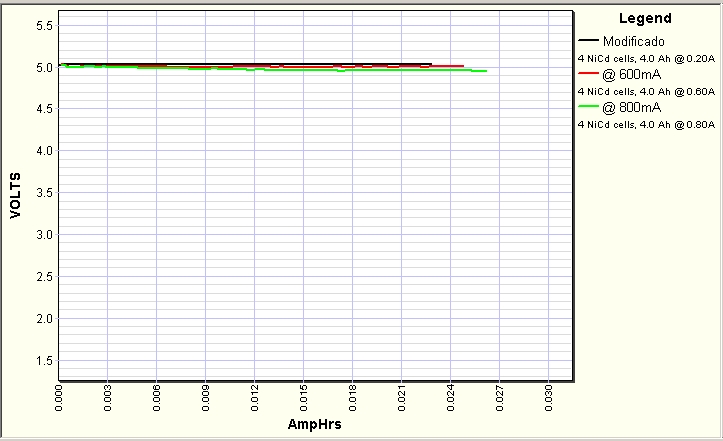This screenshot has width=723, height=441.
Task: Click the AmpHrs horizontal axis title
Action: 314,423
